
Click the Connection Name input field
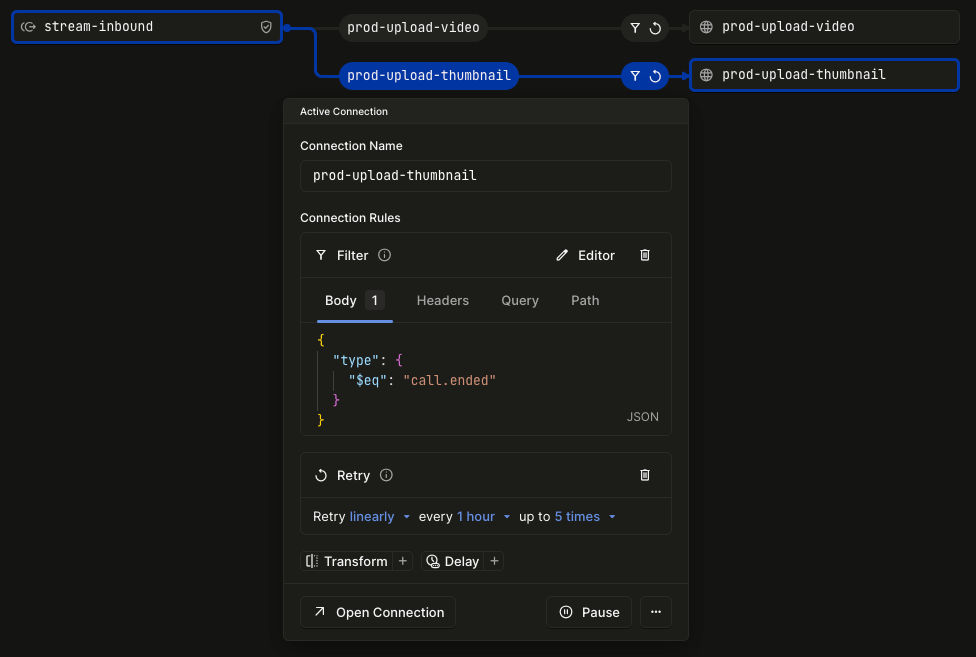485,175
